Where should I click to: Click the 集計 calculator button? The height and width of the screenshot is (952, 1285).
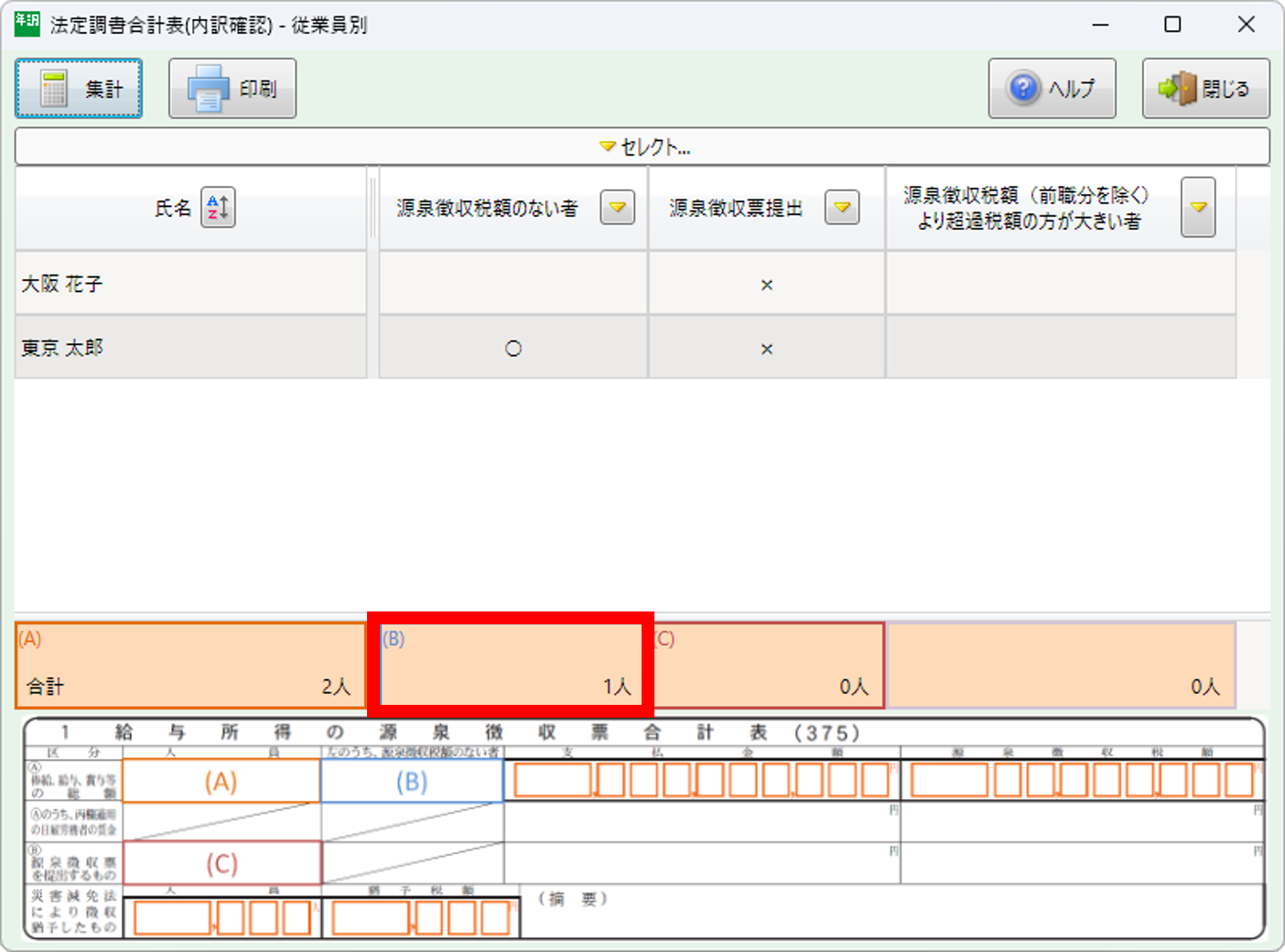click(79, 89)
